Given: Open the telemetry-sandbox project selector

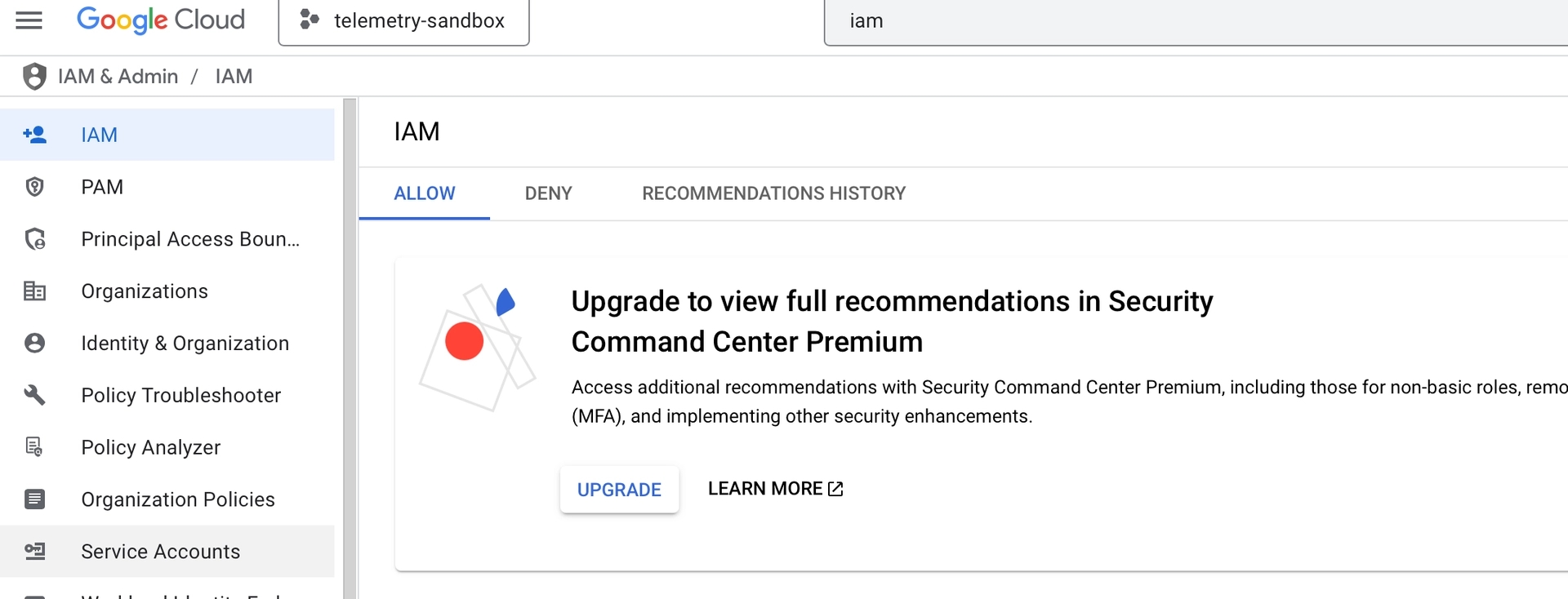Looking at the screenshot, I should pos(403,23).
